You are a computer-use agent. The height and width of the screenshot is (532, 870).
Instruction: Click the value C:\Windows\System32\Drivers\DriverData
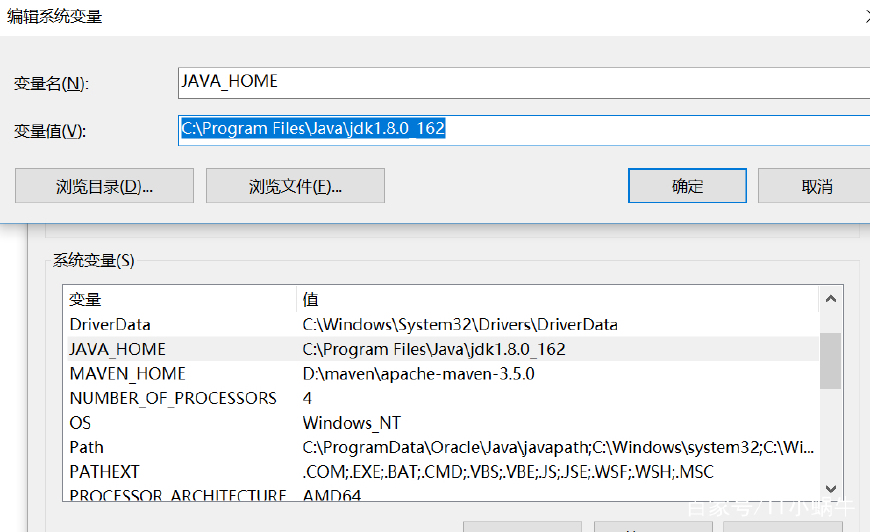click(x=460, y=325)
